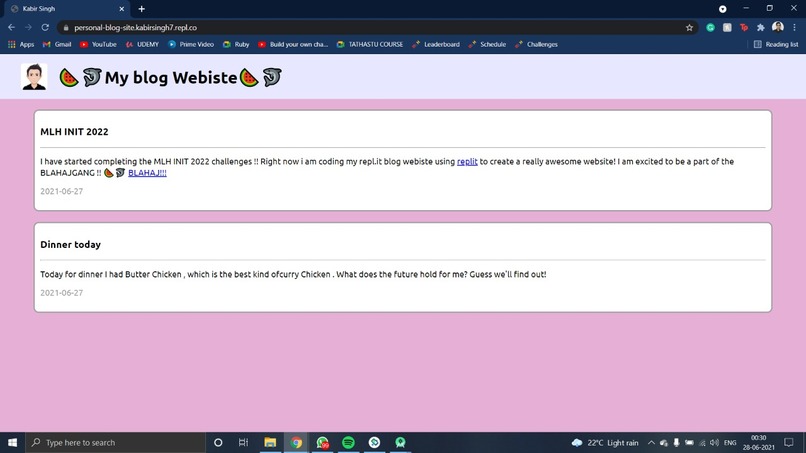
Task: Open the Grammarly extension icon
Action: (x=710, y=28)
